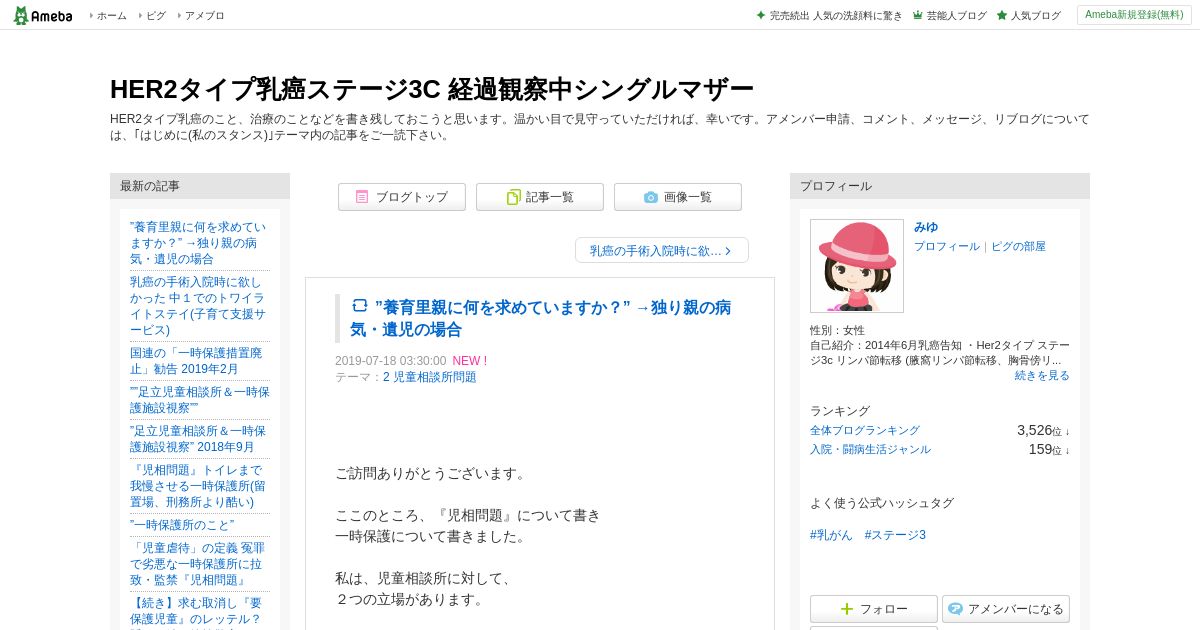Screen dimensions: 1200x630
Task: Click the profile avatar image
Action: click(857, 266)
